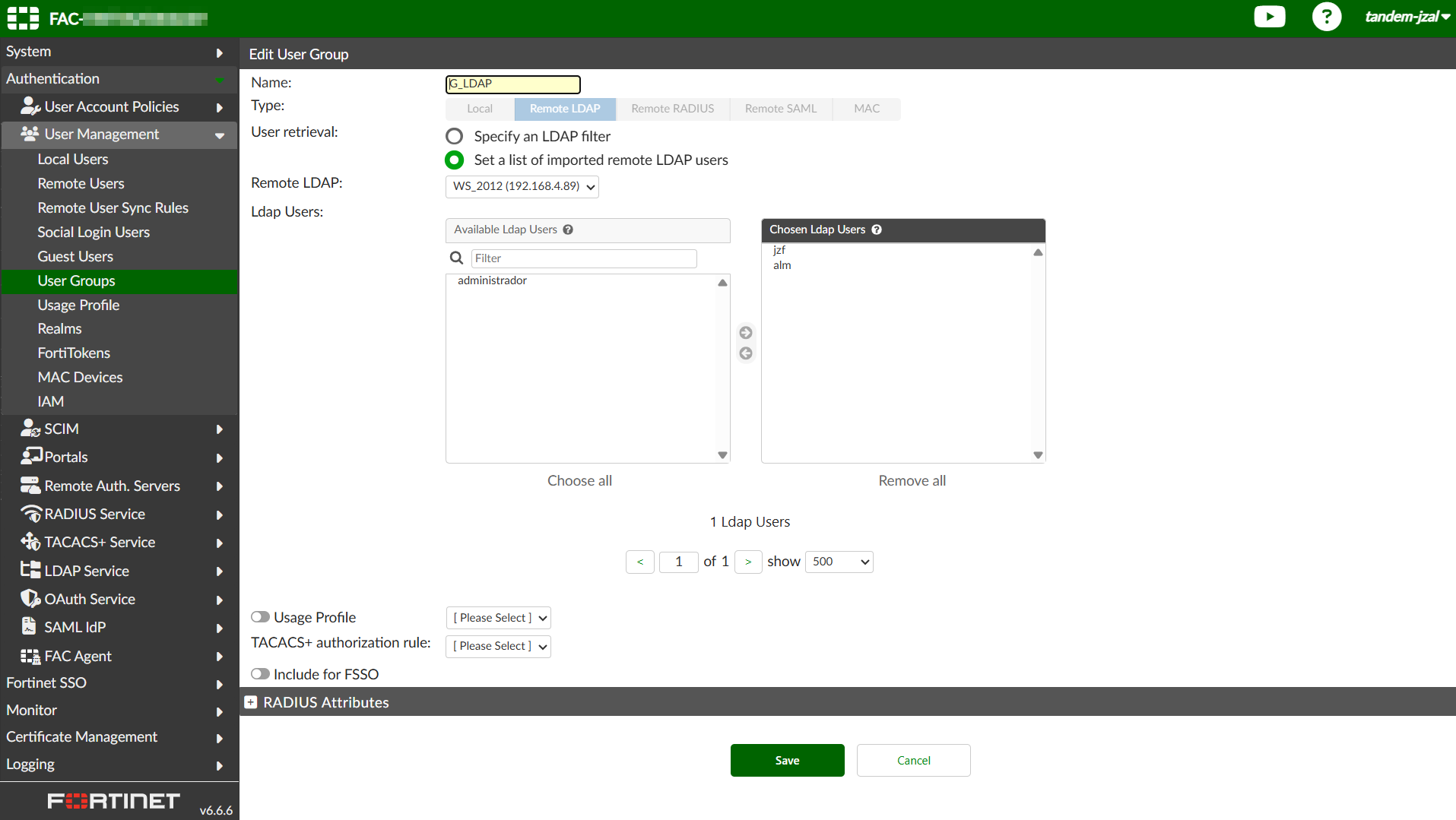
Task: Click the right arrow to choose user
Action: point(746,333)
